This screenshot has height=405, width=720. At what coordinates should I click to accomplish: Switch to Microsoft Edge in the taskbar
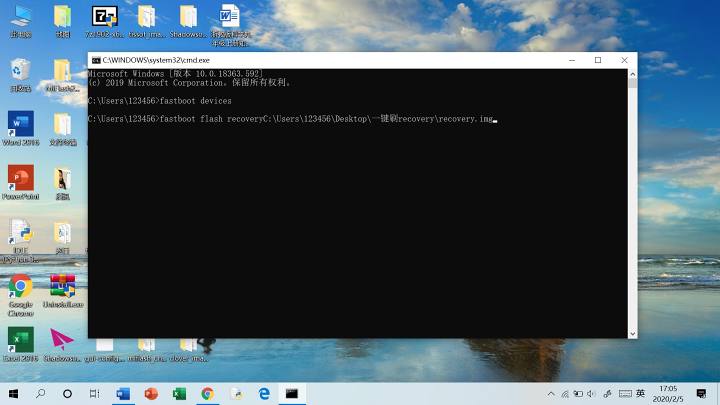(x=264, y=394)
